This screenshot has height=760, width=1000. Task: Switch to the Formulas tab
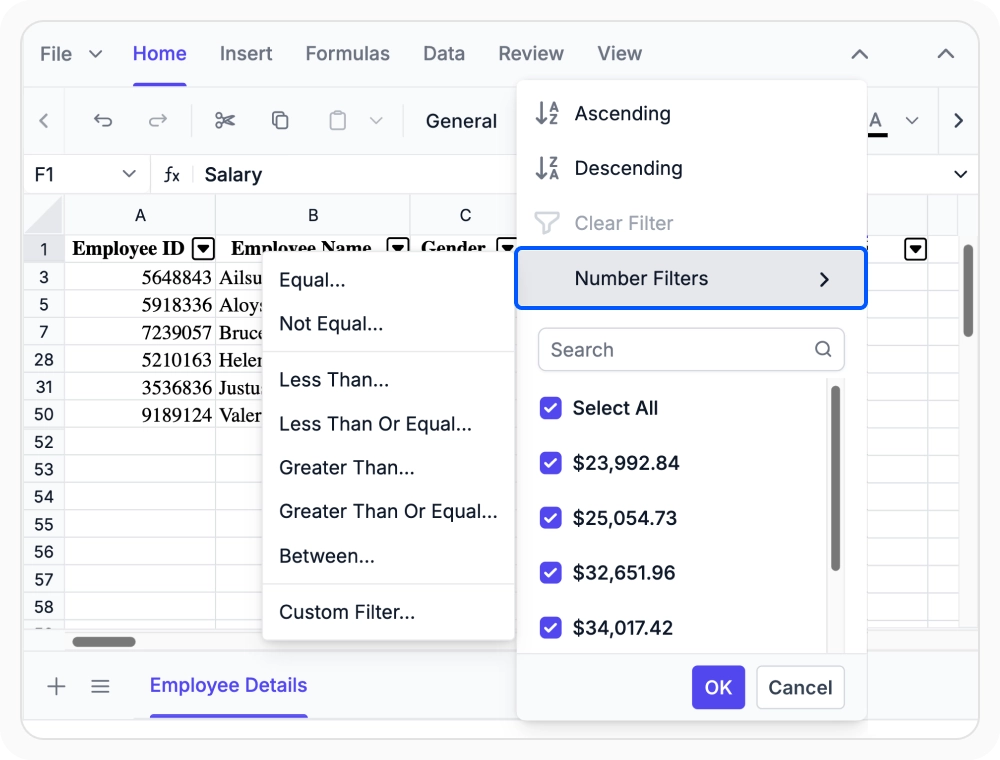coord(348,54)
